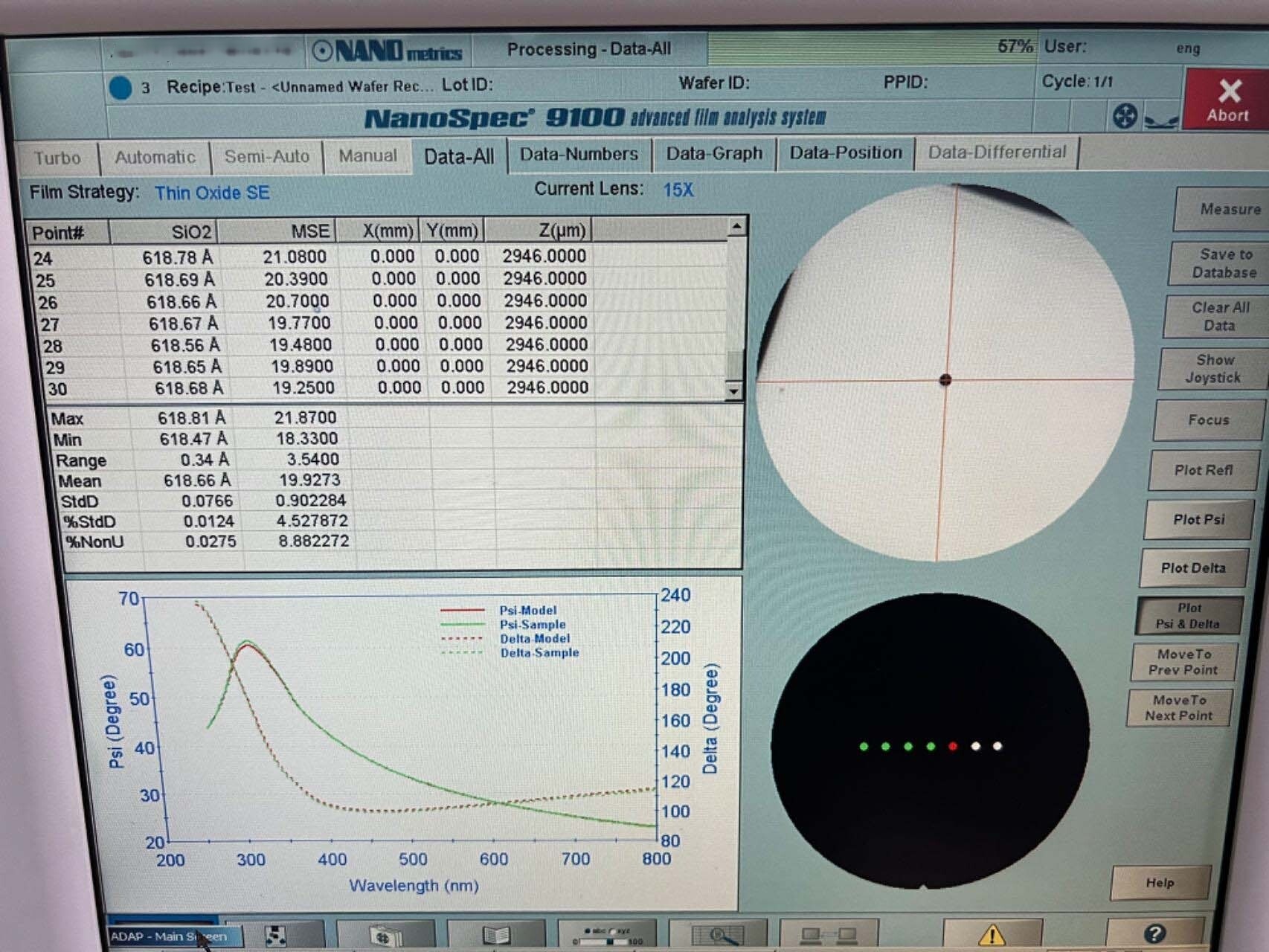Open the Data-Differential tab
This screenshot has width=1269, height=952.
click(997, 152)
